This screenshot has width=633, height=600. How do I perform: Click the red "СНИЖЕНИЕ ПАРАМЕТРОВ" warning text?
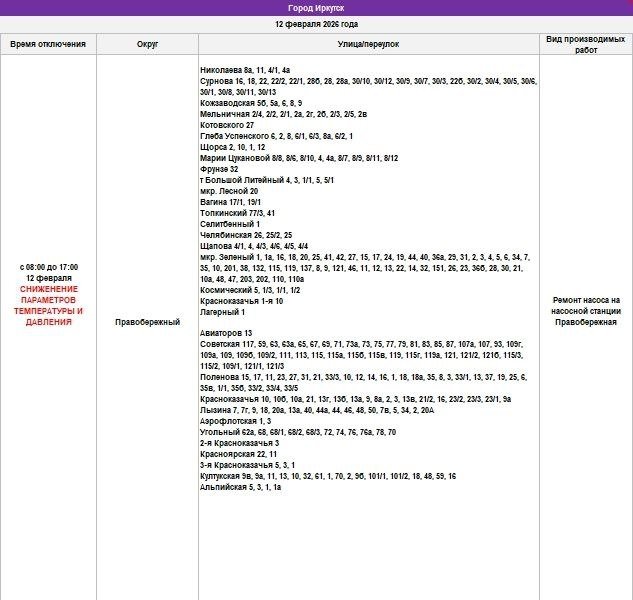pos(48,294)
